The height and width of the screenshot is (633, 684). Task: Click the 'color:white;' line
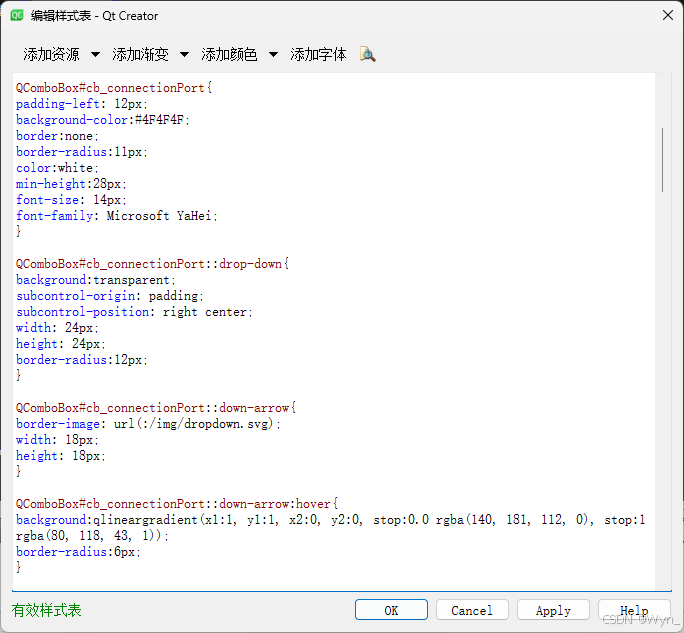click(x=58, y=168)
